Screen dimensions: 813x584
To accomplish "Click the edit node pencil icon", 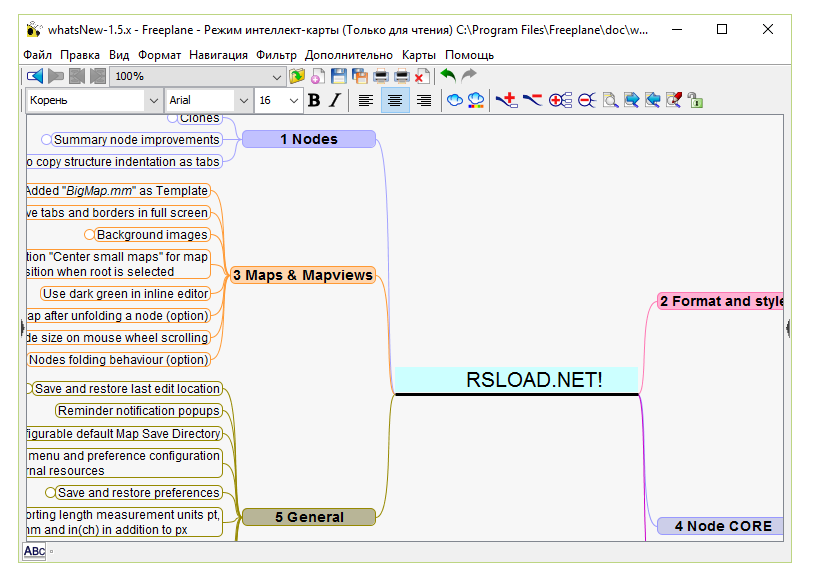I will point(674,100).
